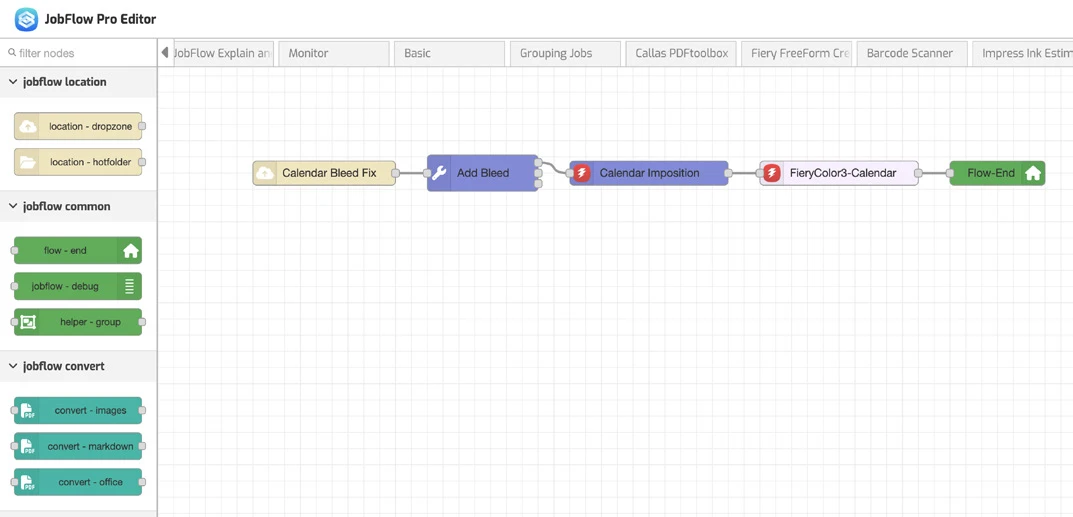Viewport: 1073px width, 517px height.
Task: Click output port of Calendar Bleed Fix node
Action: tap(396, 173)
